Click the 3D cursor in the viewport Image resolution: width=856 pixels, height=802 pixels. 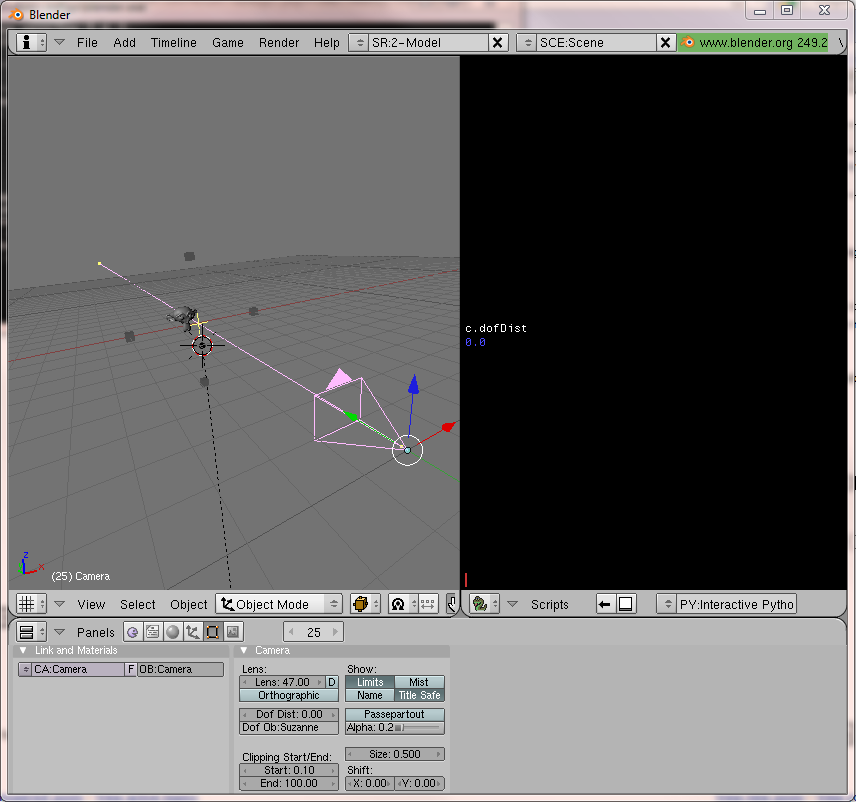[202, 346]
